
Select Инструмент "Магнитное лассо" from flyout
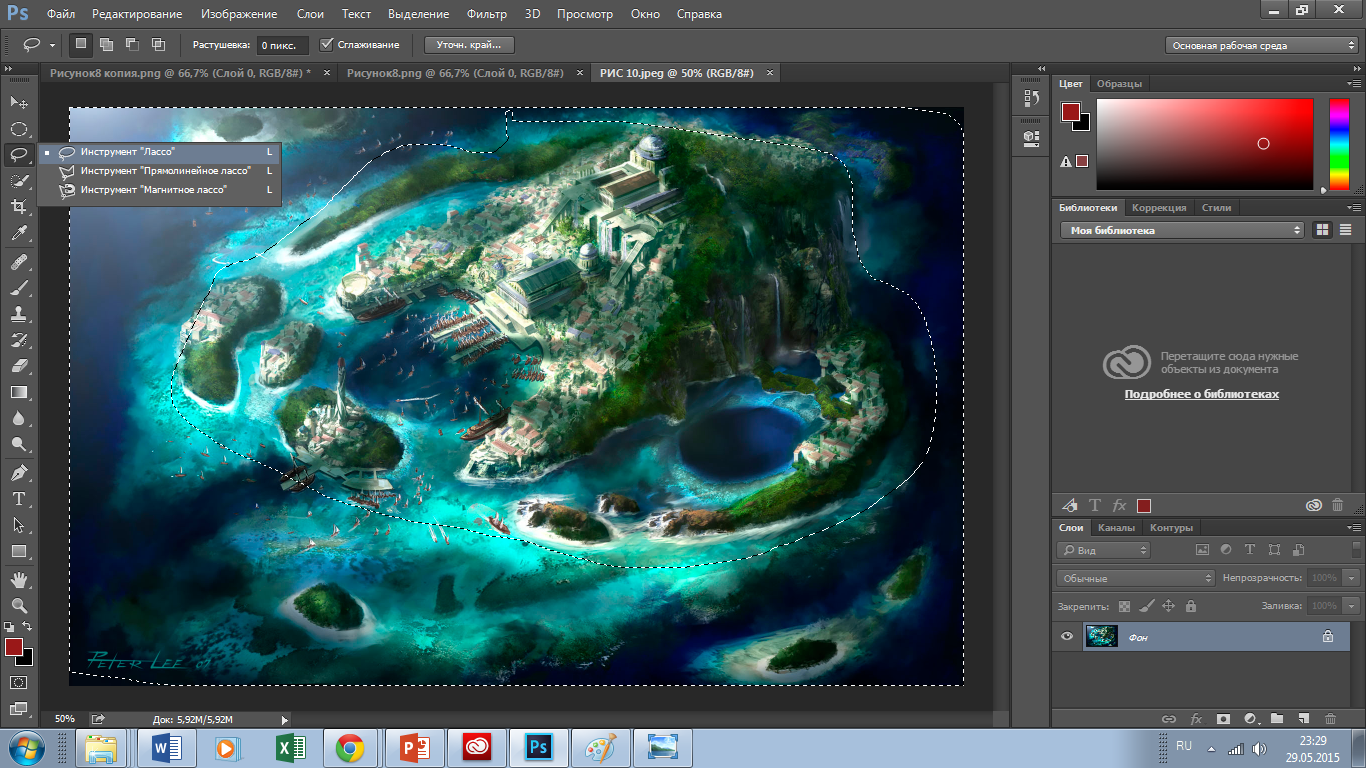(160, 189)
